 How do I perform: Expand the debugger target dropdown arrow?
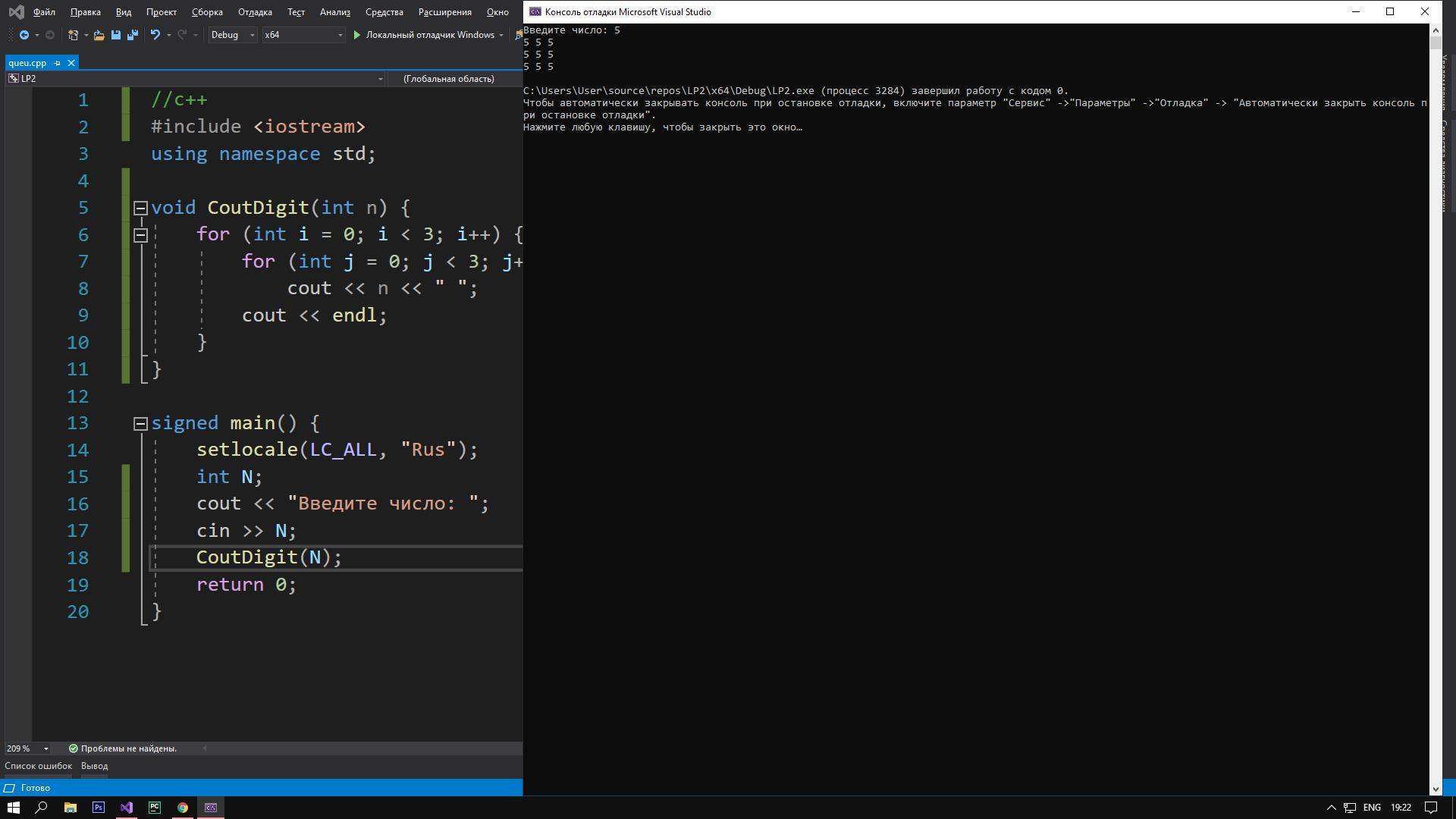click(501, 35)
